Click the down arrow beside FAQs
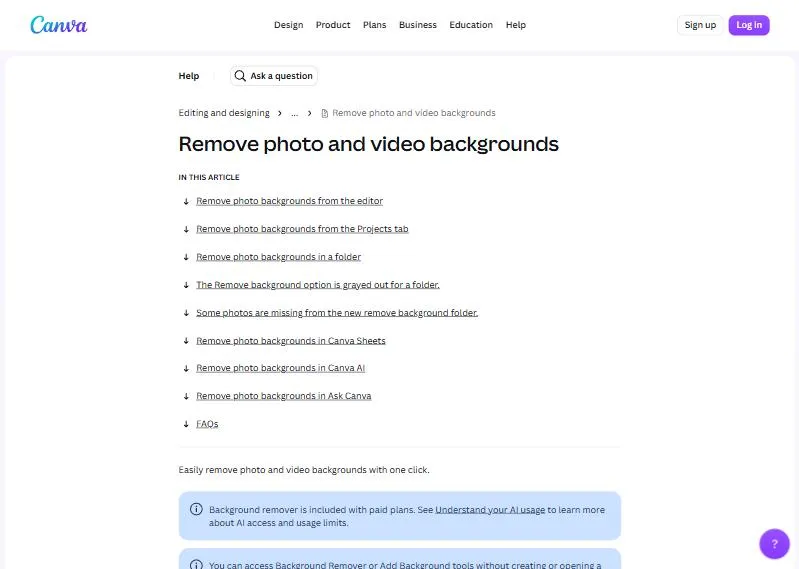This screenshot has height=569, width=799. click(x=186, y=424)
